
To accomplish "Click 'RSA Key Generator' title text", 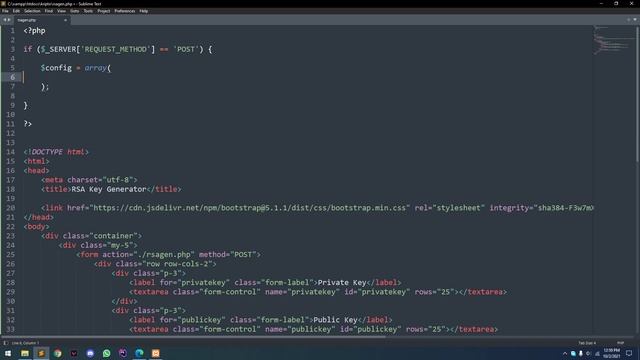I will [109, 189].
